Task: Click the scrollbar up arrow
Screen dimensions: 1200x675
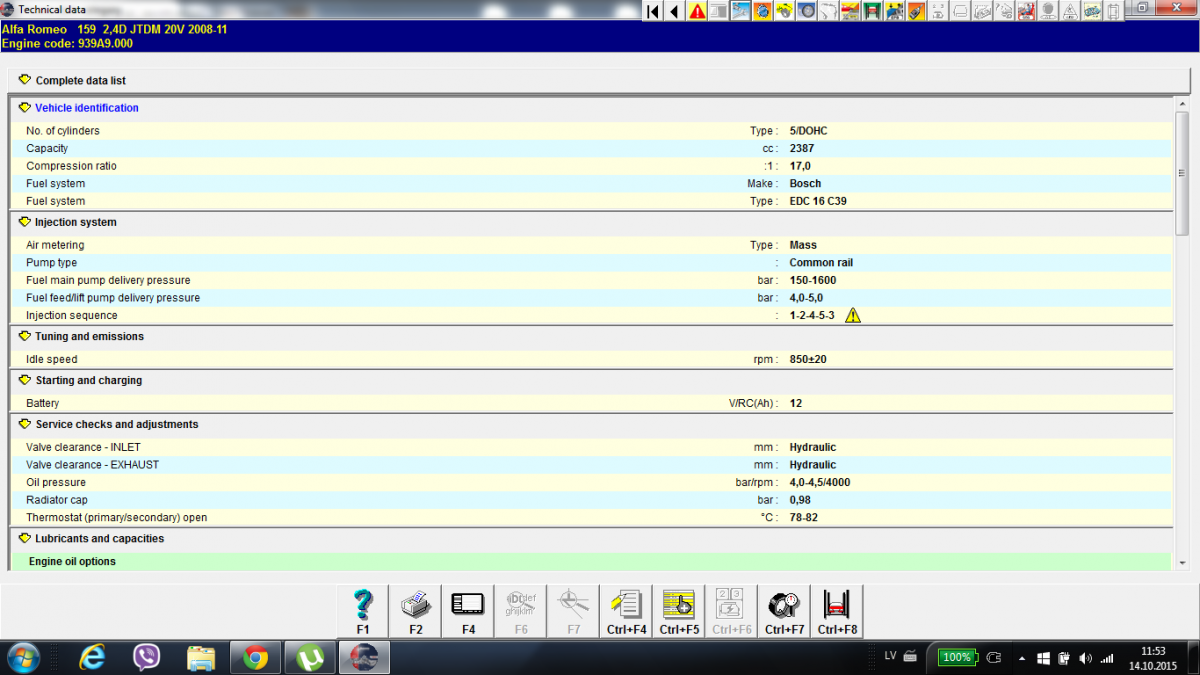Action: 1182,102
